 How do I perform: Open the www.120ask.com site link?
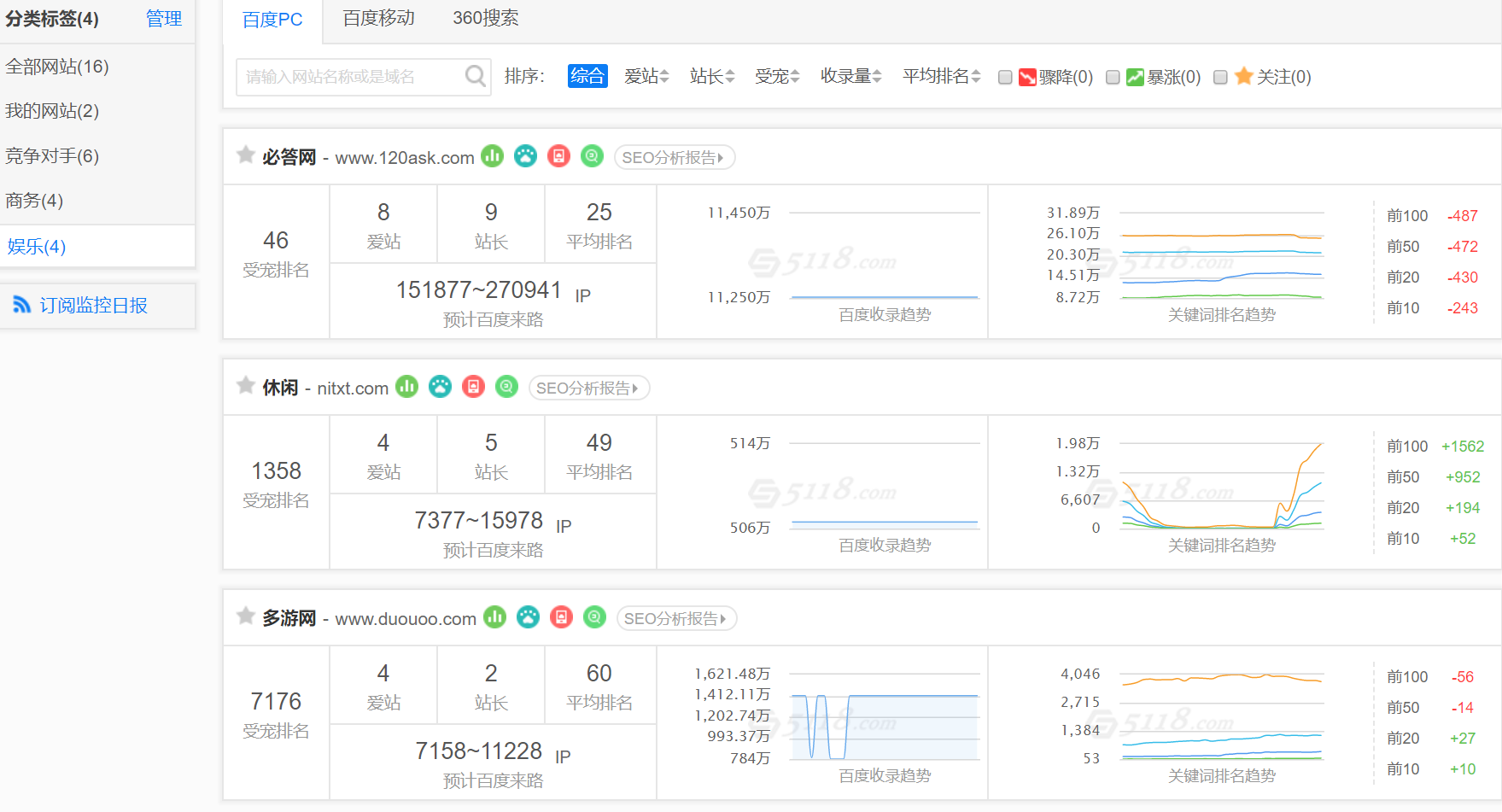click(405, 158)
